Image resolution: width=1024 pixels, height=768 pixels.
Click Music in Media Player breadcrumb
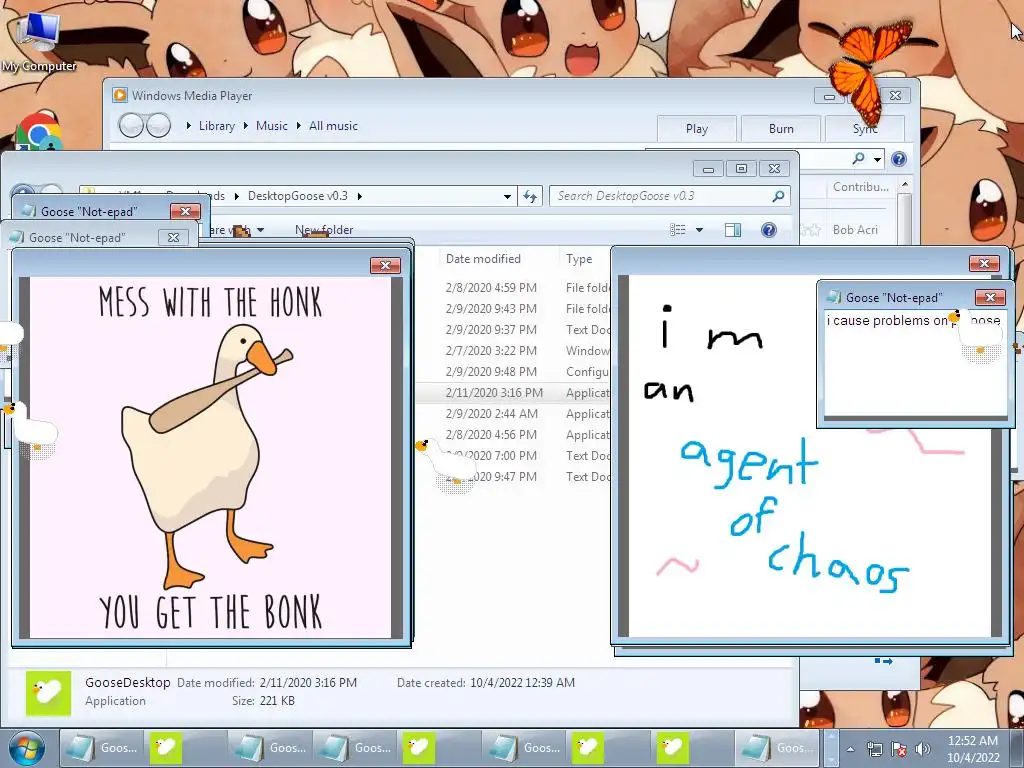pos(272,125)
